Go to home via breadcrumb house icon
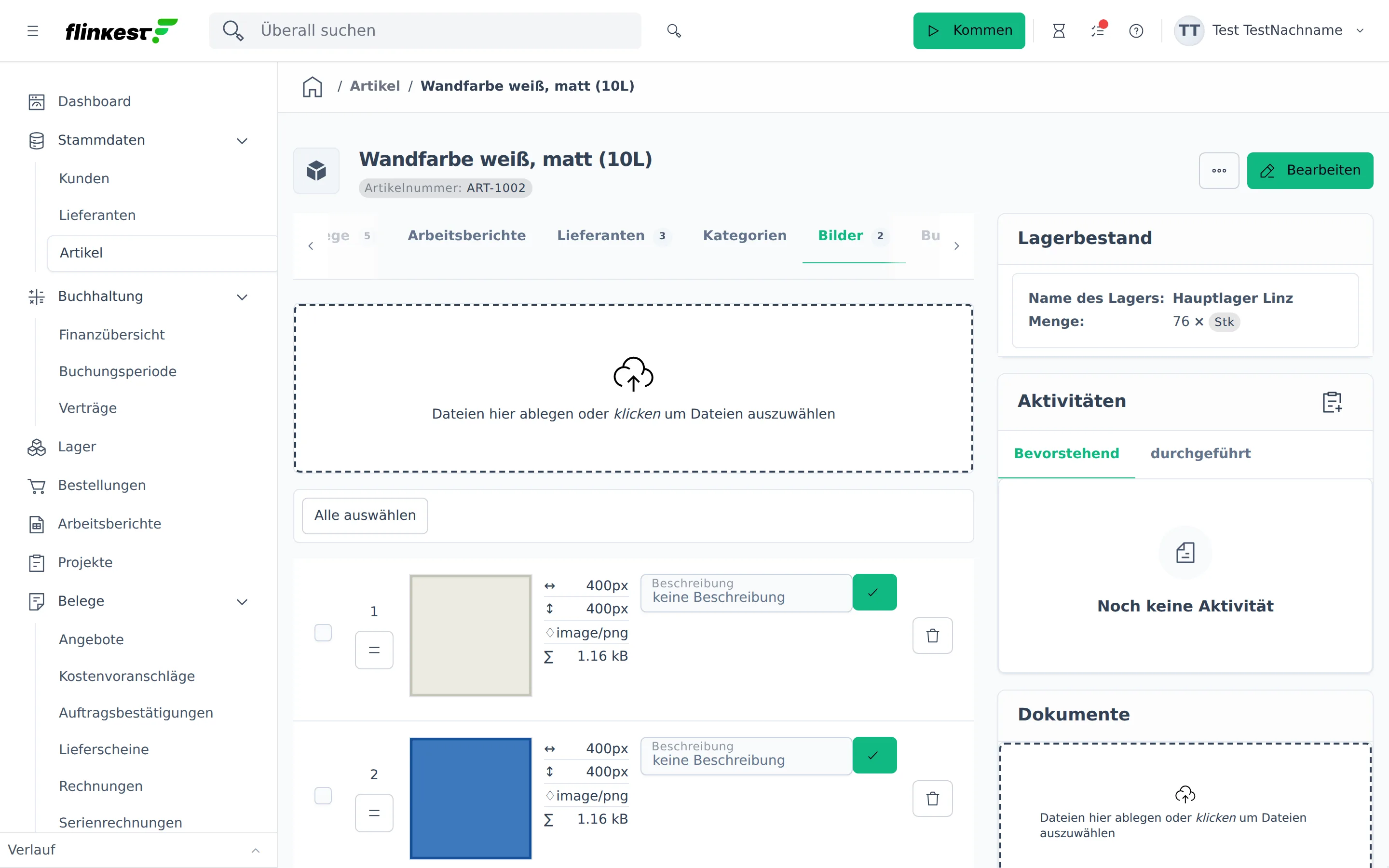 click(x=312, y=86)
